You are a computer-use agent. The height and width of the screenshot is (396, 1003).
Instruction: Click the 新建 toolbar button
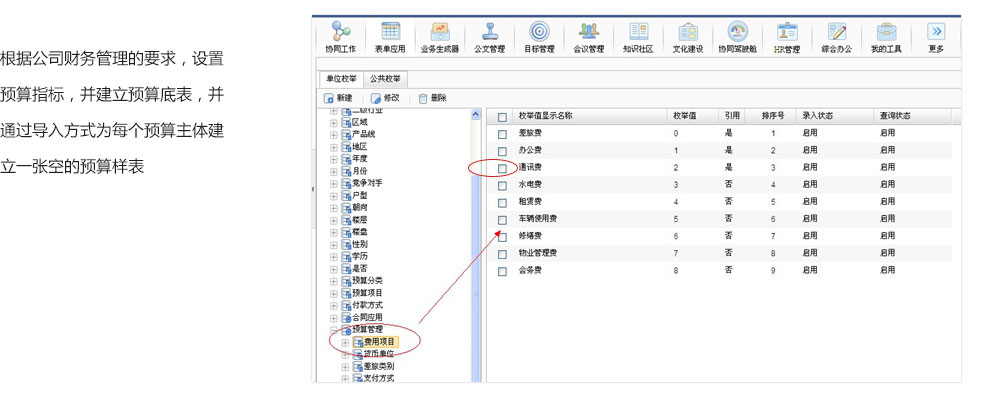338,98
